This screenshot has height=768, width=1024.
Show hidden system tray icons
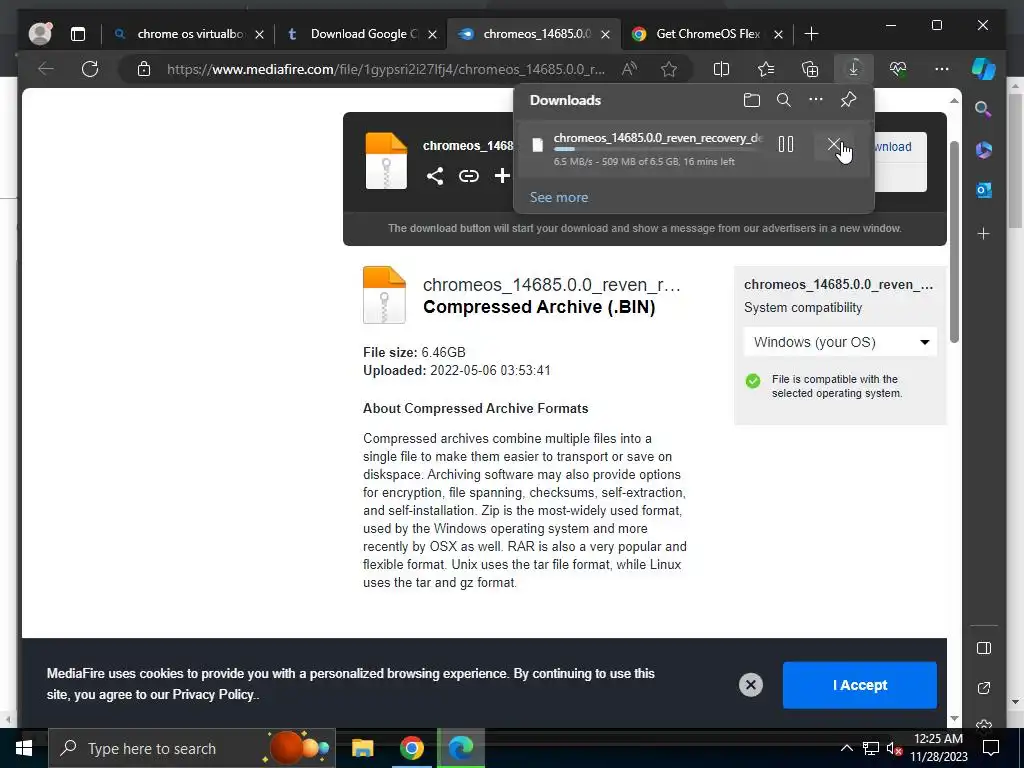click(846, 748)
